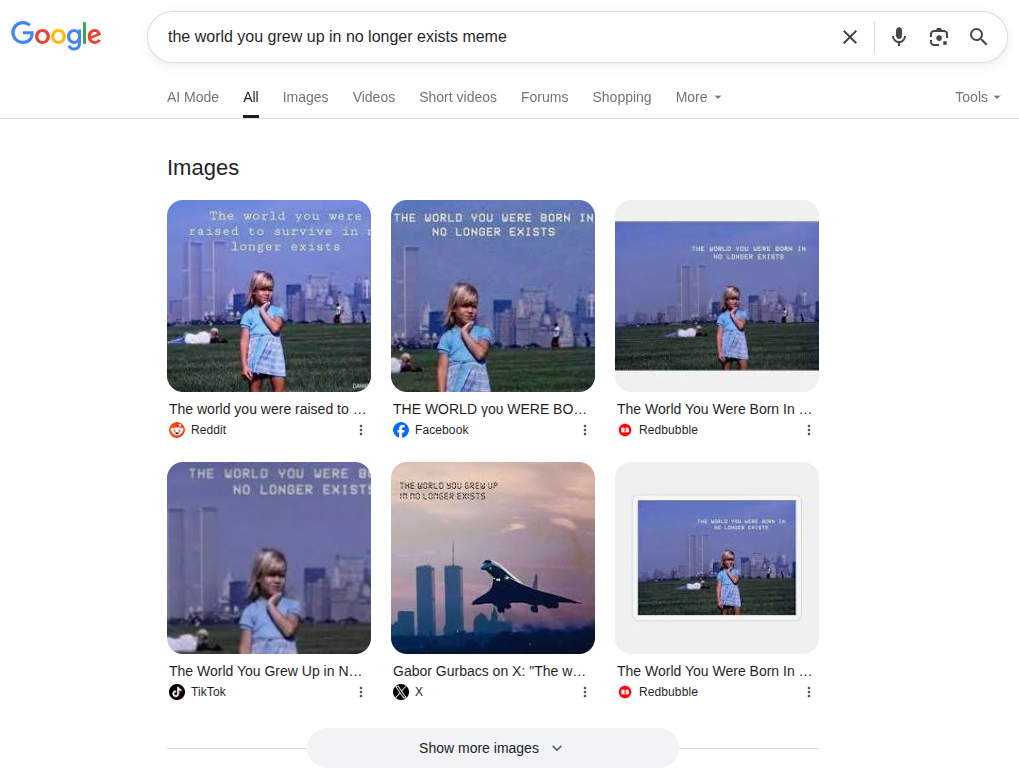Viewport: 1019px width, 779px height.
Task: Click 'The World You Grew Up in N...' title
Action: point(266,670)
